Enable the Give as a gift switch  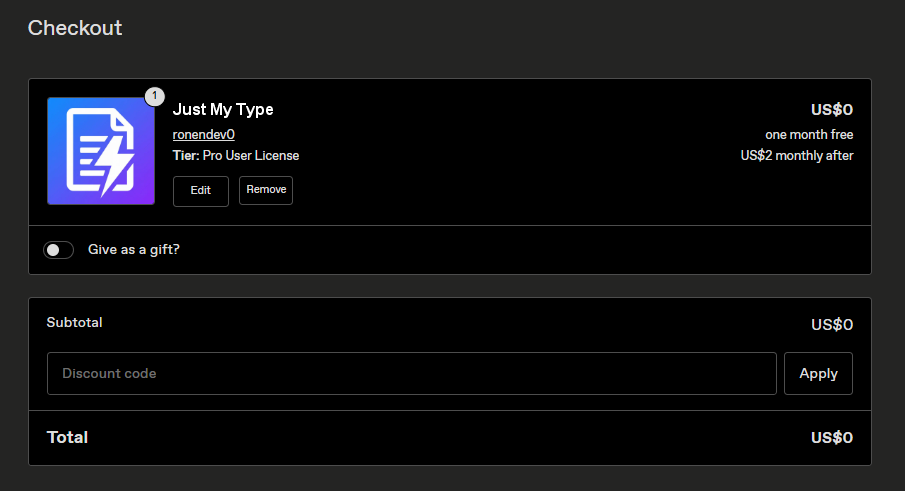tap(59, 250)
